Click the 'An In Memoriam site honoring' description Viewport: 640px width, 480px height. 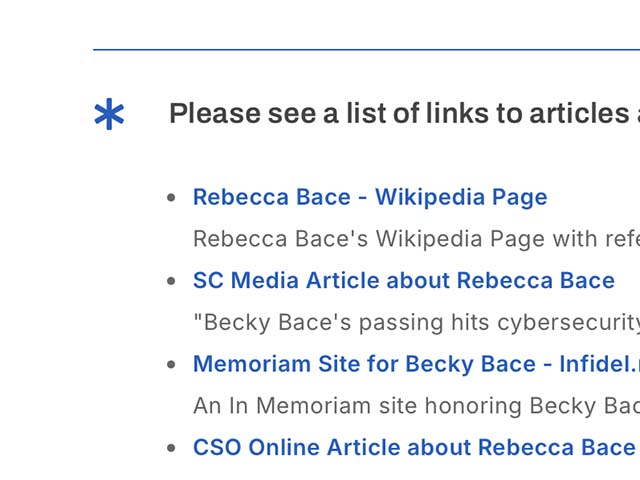click(415, 406)
